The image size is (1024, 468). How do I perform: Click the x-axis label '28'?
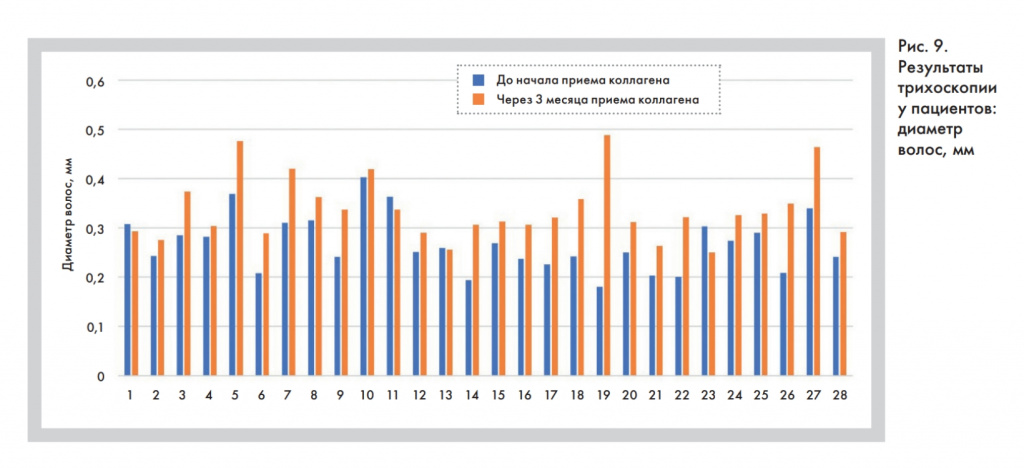click(840, 395)
